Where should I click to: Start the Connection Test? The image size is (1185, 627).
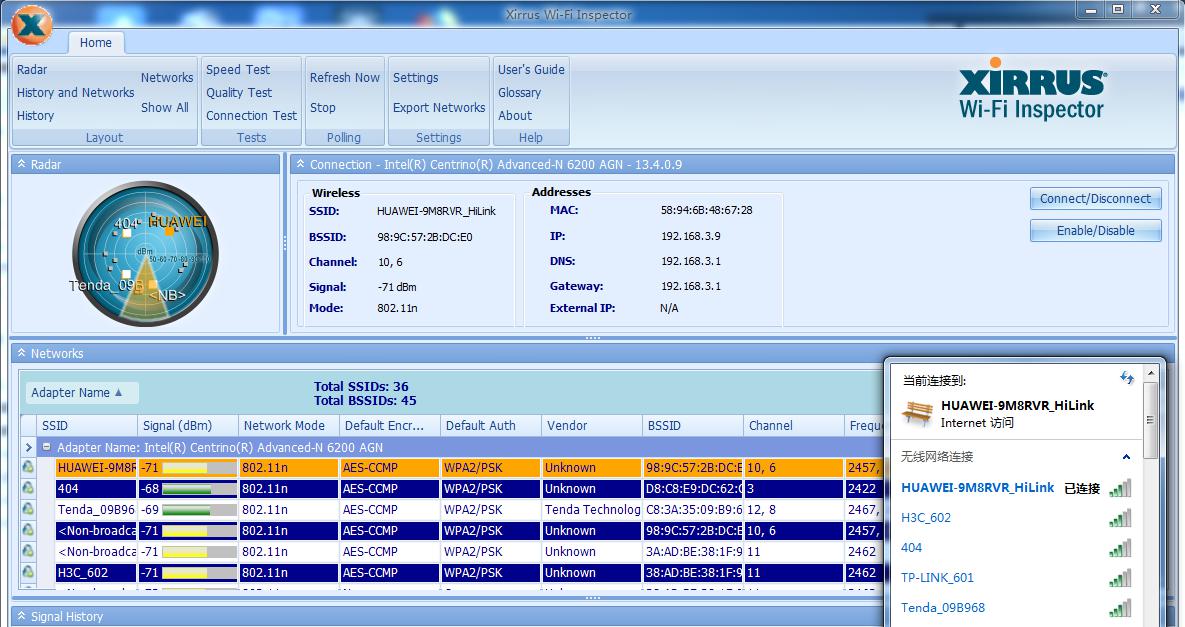point(252,116)
